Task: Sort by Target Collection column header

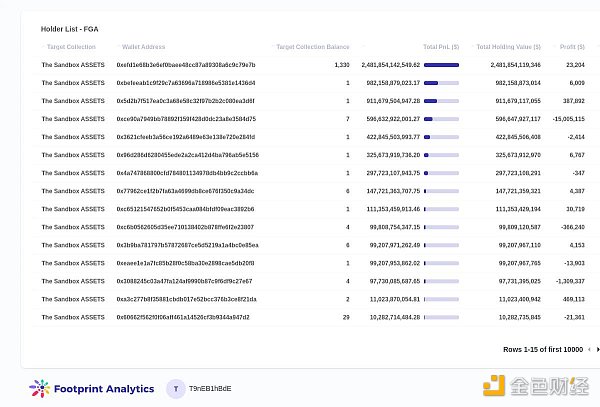Action: click(x=71, y=47)
